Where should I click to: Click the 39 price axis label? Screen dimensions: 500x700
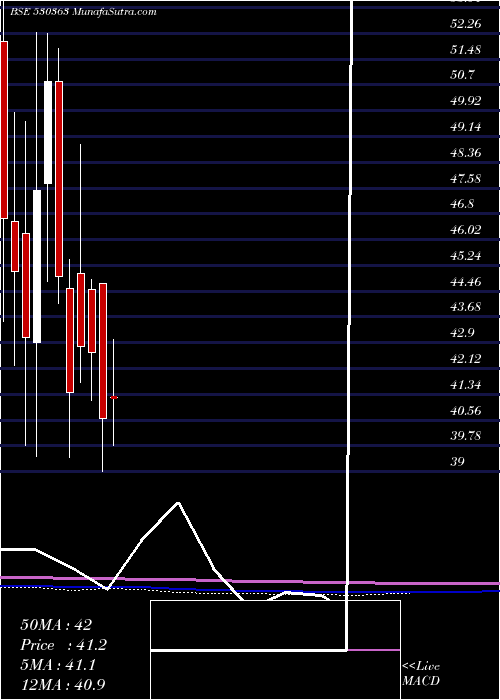tap(458, 462)
